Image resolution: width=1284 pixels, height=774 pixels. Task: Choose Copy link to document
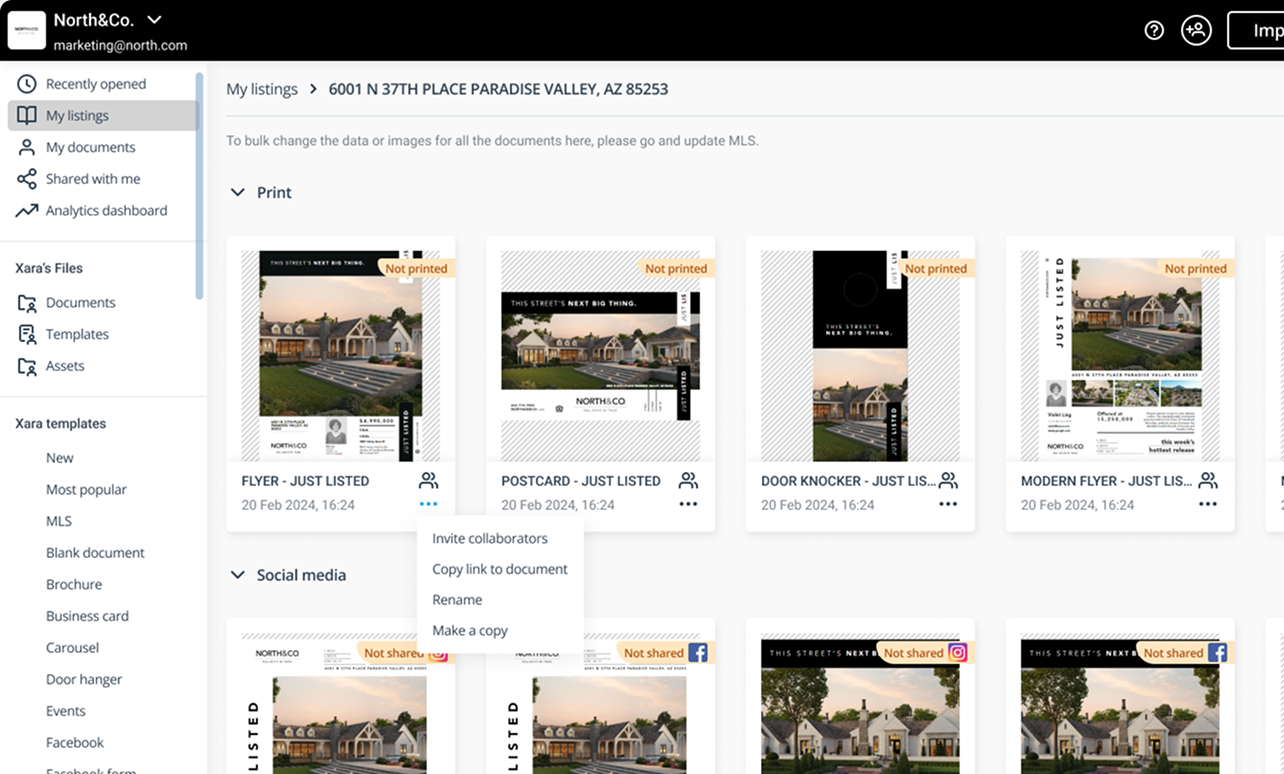coord(500,569)
